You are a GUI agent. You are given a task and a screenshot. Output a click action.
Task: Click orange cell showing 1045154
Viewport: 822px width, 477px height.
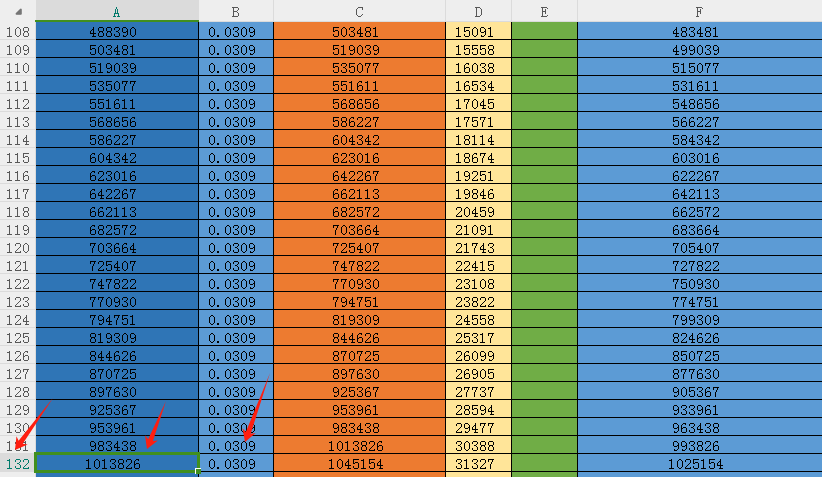coord(359,464)
